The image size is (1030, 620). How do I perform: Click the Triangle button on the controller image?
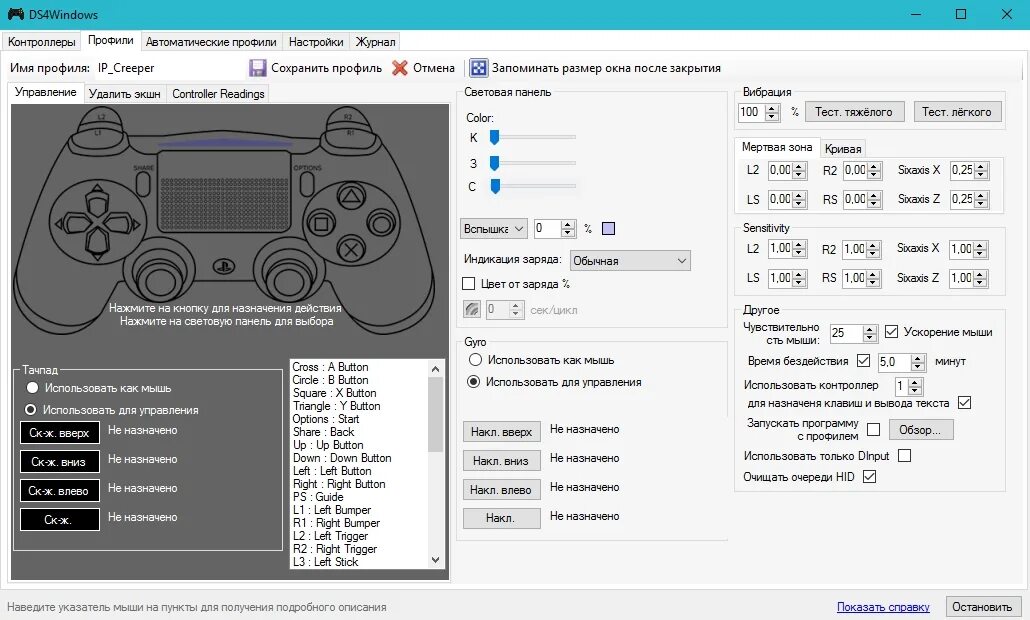coord(351,196)
